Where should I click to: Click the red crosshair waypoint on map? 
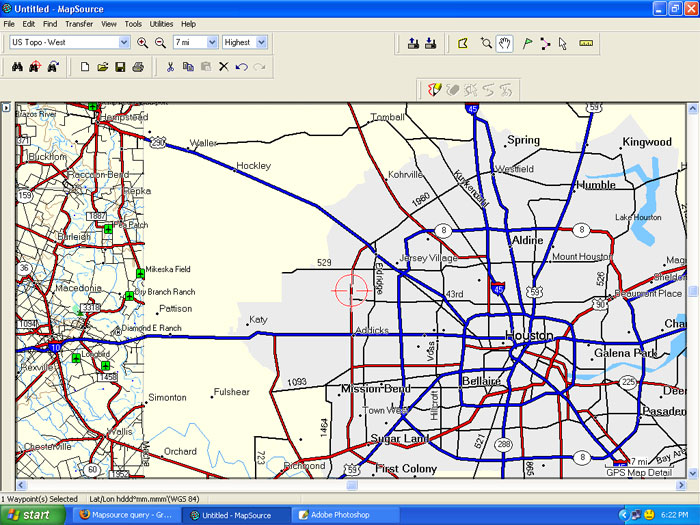tap(351, 291)
